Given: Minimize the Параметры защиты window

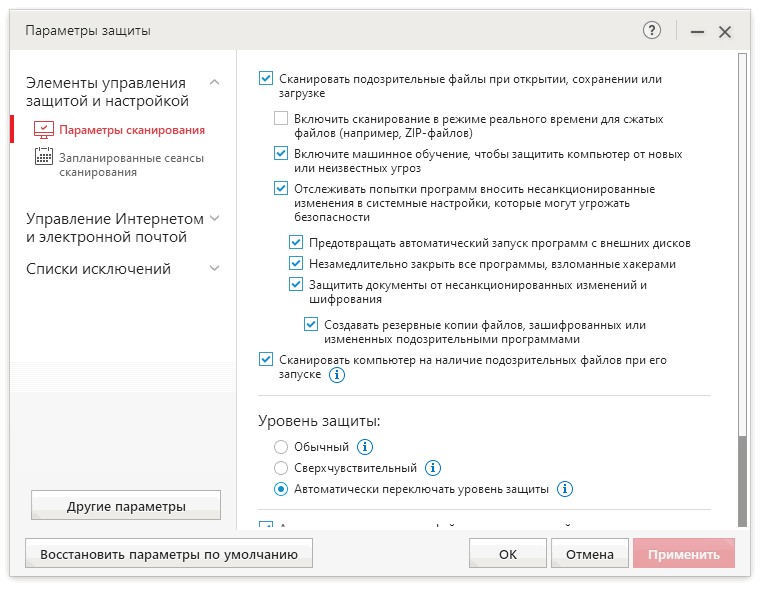Looking at the screenshot, I should coord(697,32).
